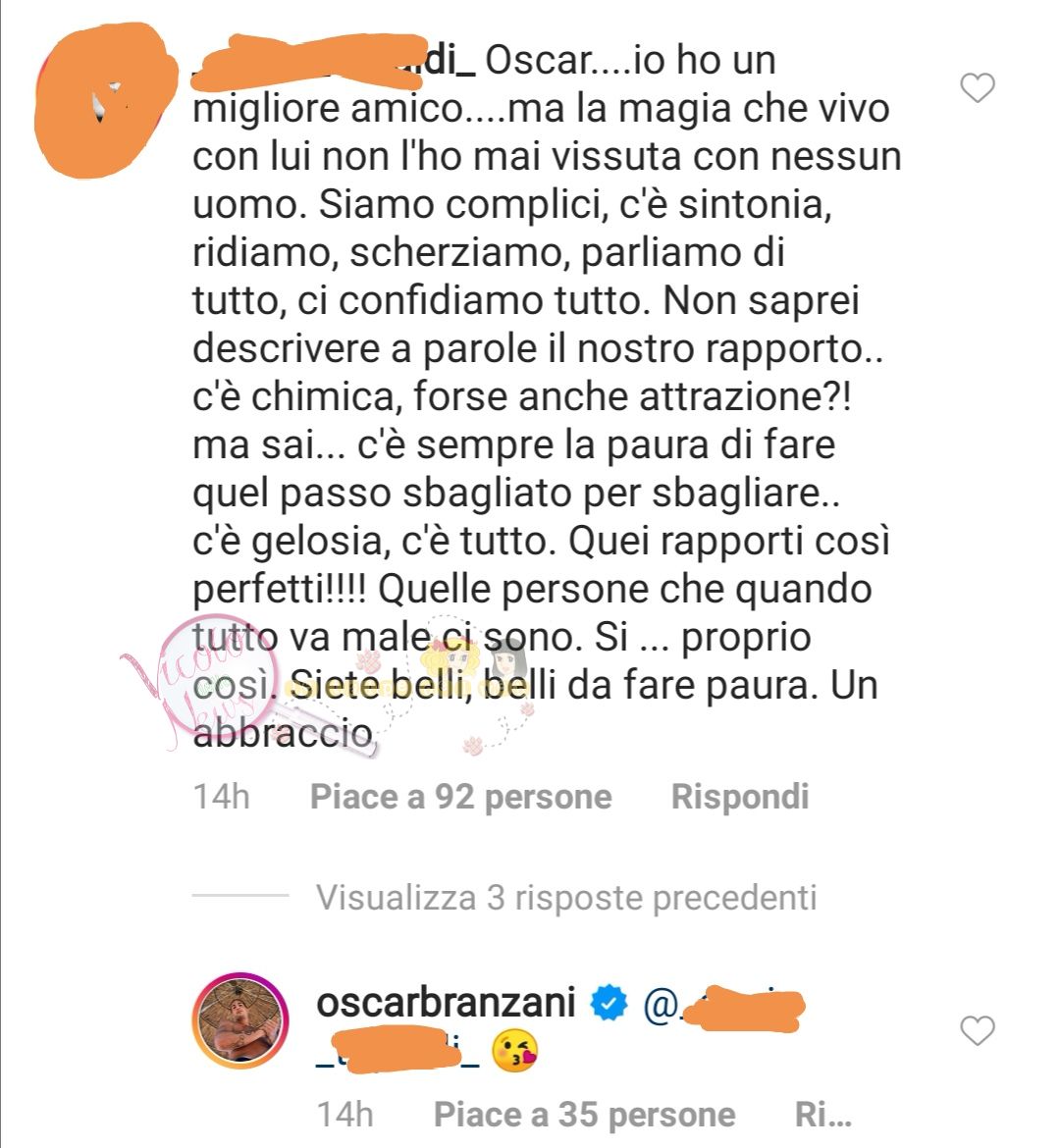Click the 14h timestamp above Visualizza
This screenshot has width=1060, height=1148.
pos(221,797)
